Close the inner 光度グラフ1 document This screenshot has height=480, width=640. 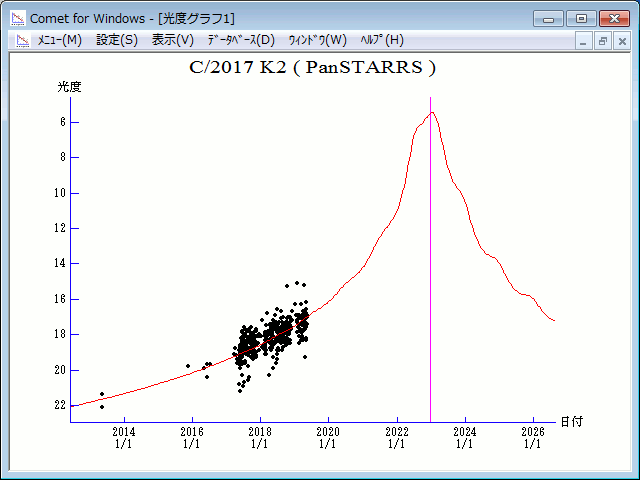coord(622,41)
